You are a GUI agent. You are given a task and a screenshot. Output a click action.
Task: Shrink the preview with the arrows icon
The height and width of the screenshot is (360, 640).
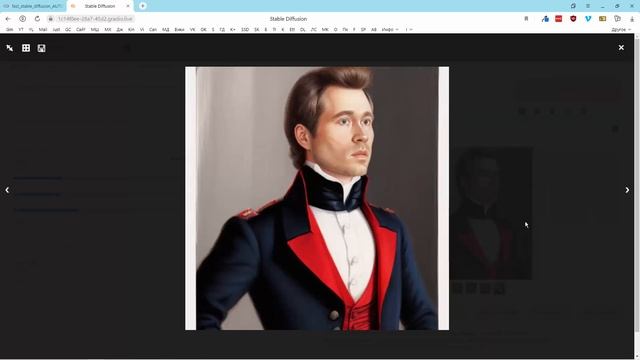click(x=10, y=48)
